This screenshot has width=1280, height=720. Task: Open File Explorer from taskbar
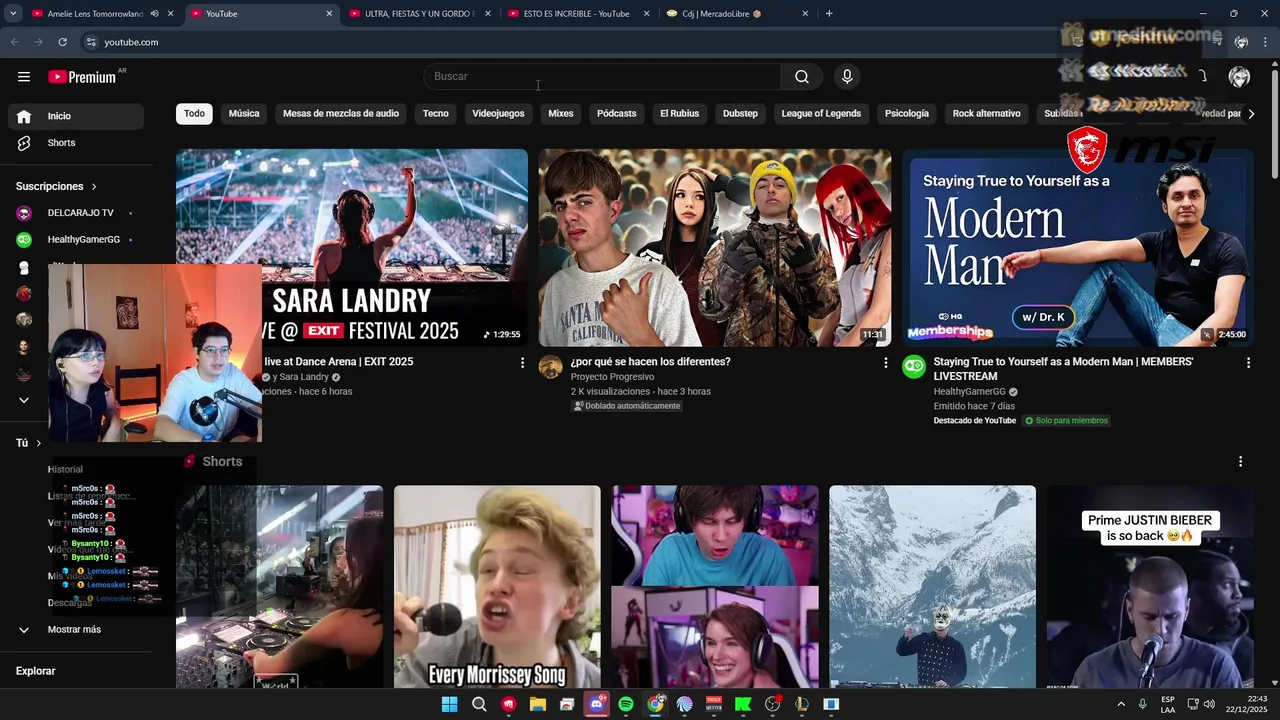tap(537, 704)
